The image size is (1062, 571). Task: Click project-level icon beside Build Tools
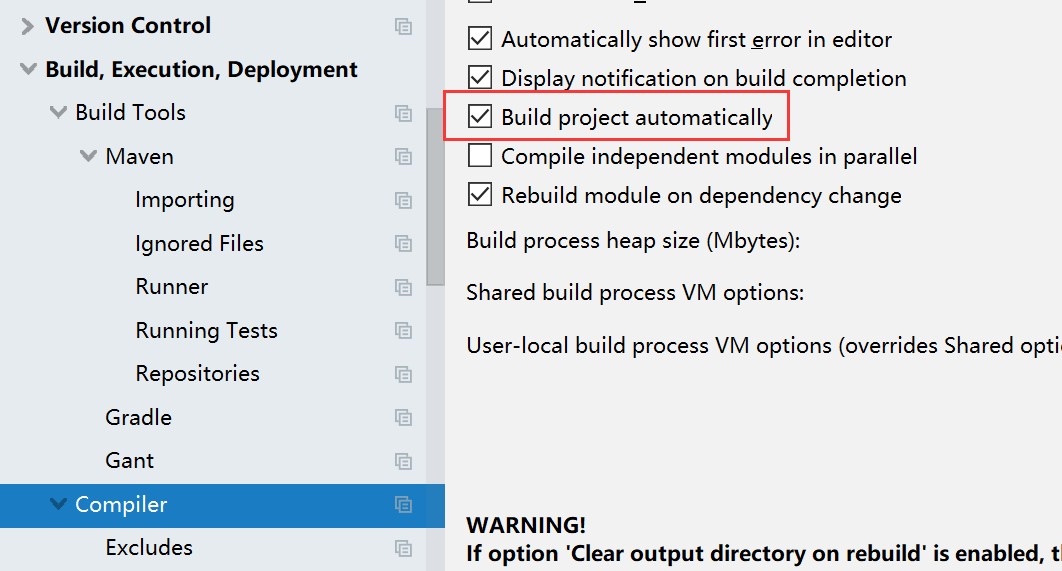coord(403,113)
